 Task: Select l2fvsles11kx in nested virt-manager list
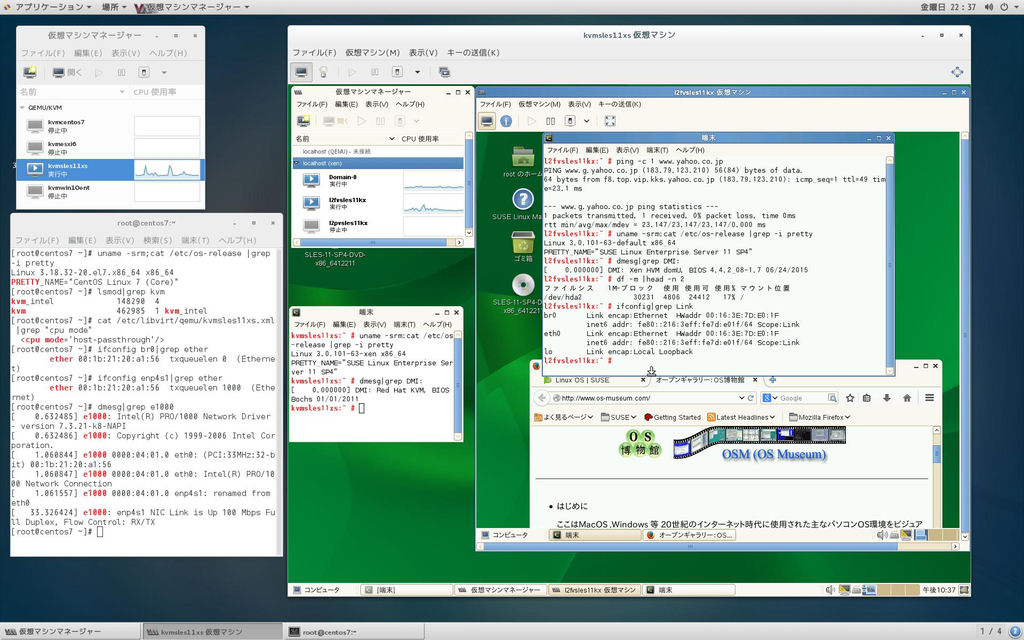point(378,204)
